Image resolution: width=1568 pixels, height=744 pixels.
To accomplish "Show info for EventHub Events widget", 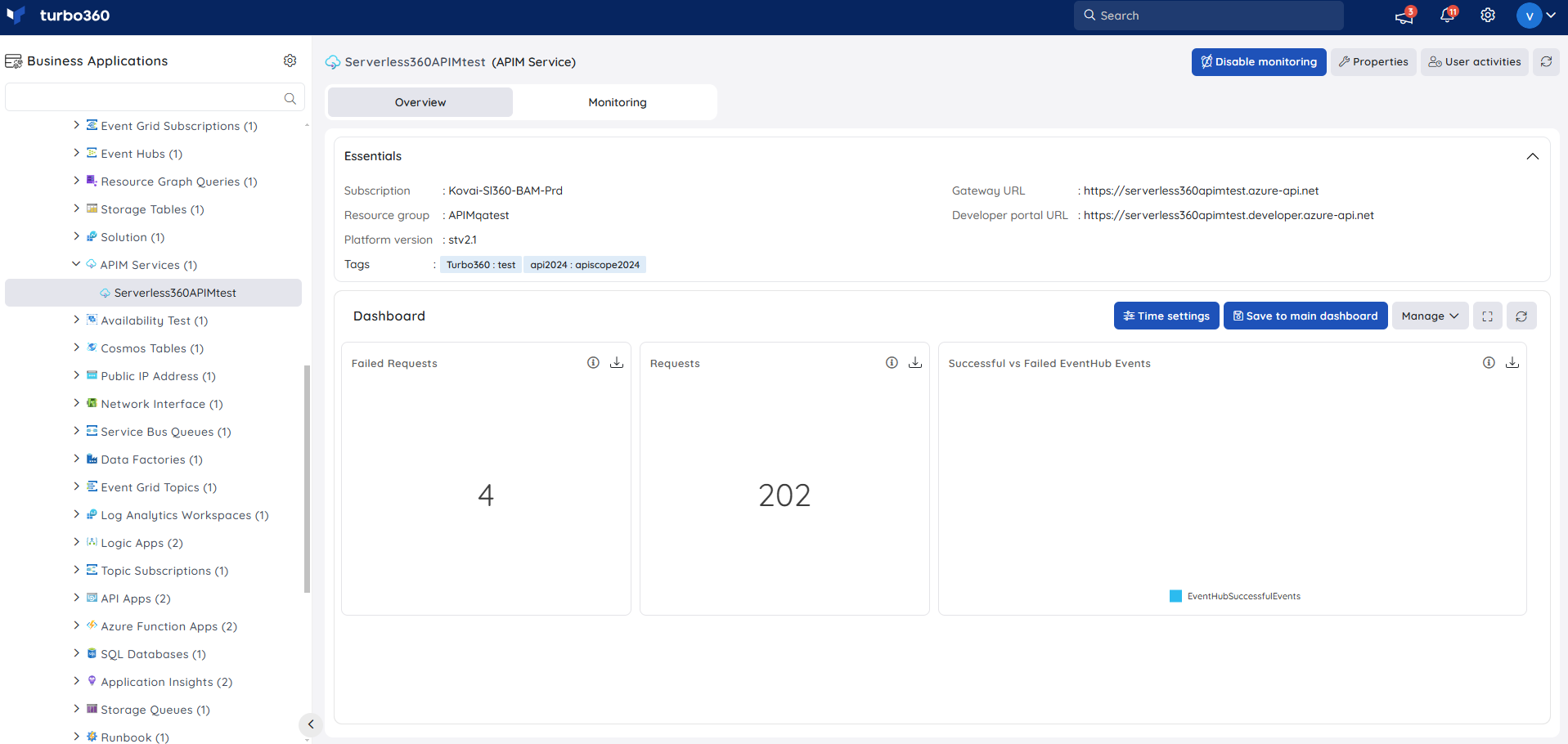I will (1489, 362).
